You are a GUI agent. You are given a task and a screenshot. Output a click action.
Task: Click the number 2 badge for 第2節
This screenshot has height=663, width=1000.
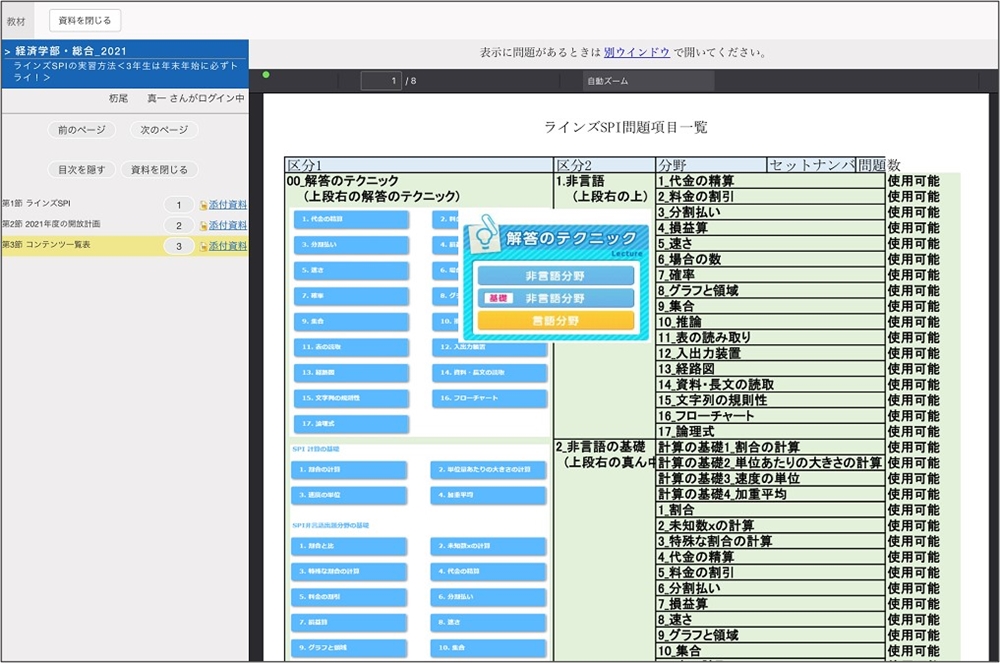point(179,225)
